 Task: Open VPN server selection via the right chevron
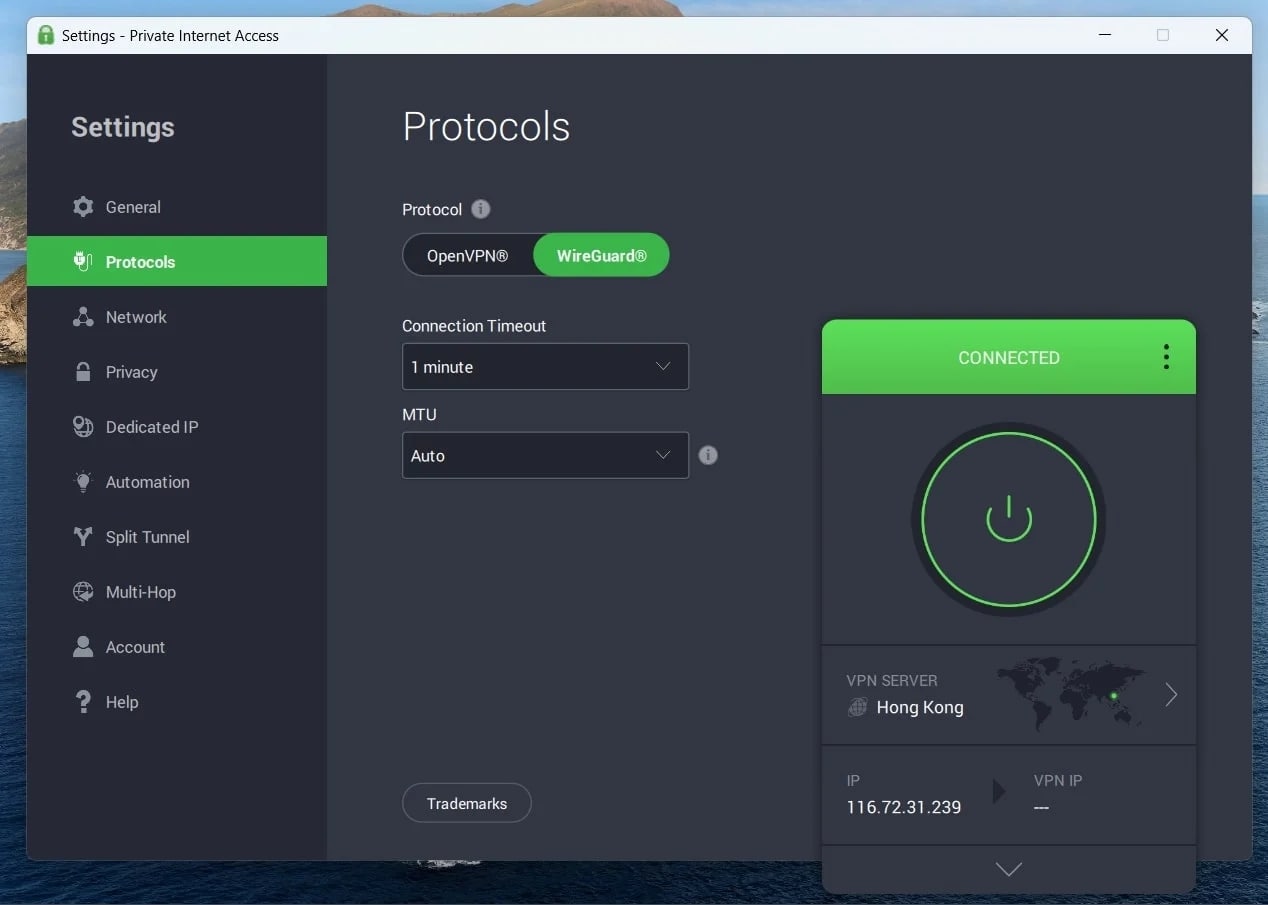[1170, 694]
